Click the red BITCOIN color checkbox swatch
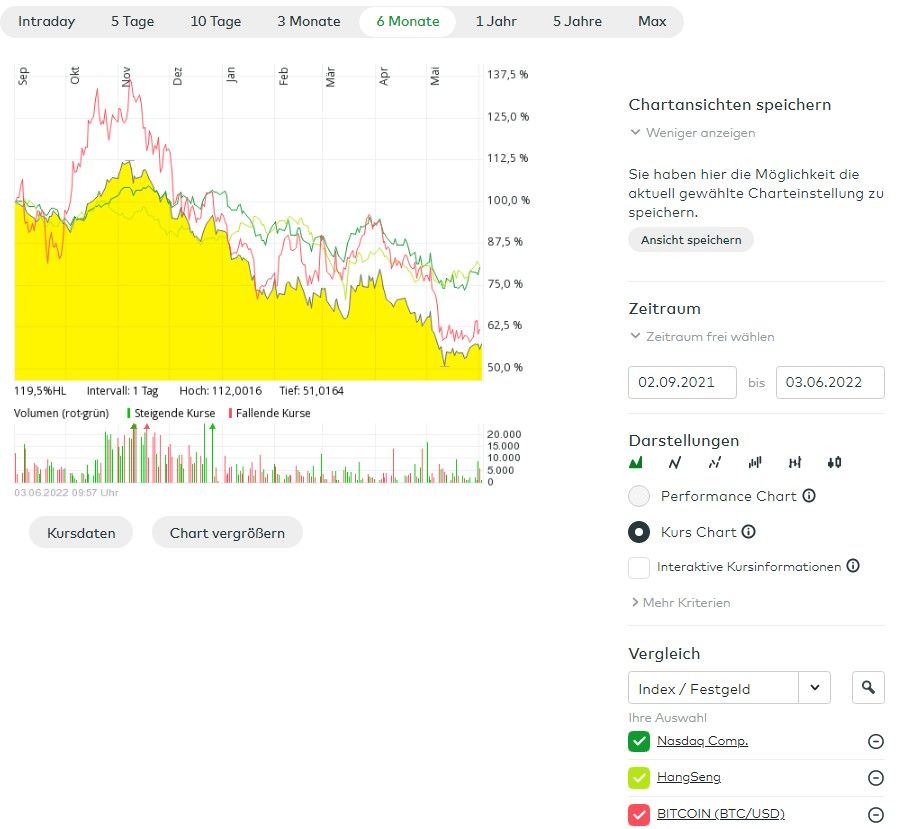Image resolution: width=906 pixels, height=829 pixels. tap(639, 814)
